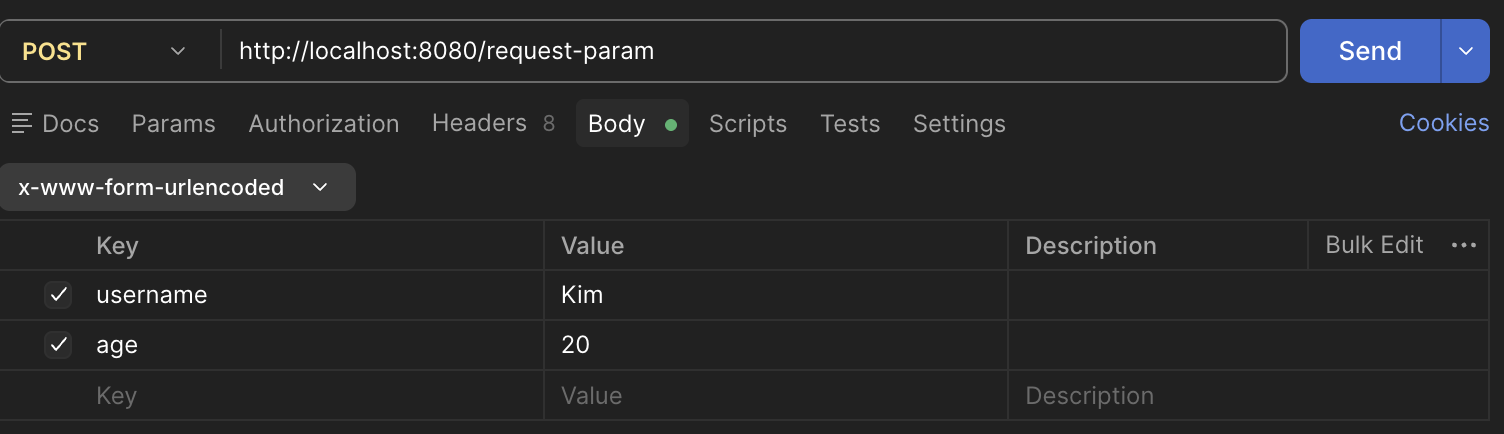Open the Settings tab
This screenshot has height=434, width=1504.
[959, 124]
